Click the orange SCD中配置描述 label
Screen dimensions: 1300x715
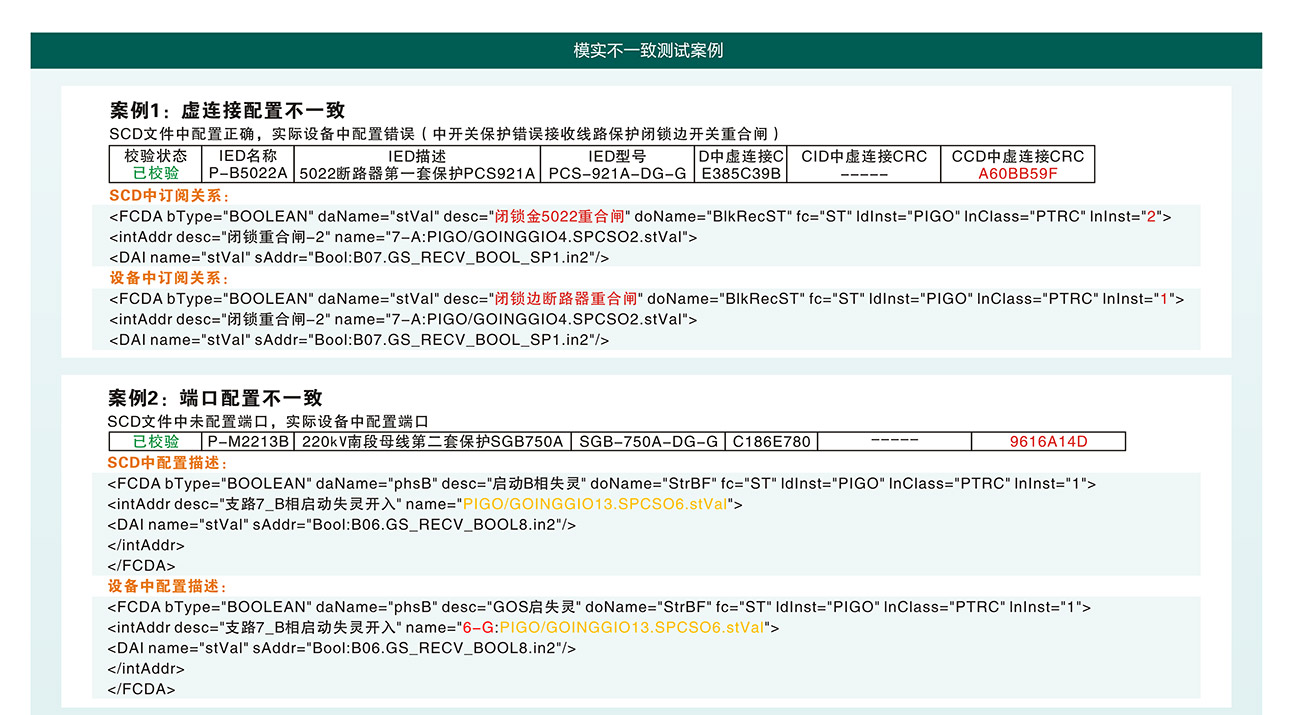168,463
